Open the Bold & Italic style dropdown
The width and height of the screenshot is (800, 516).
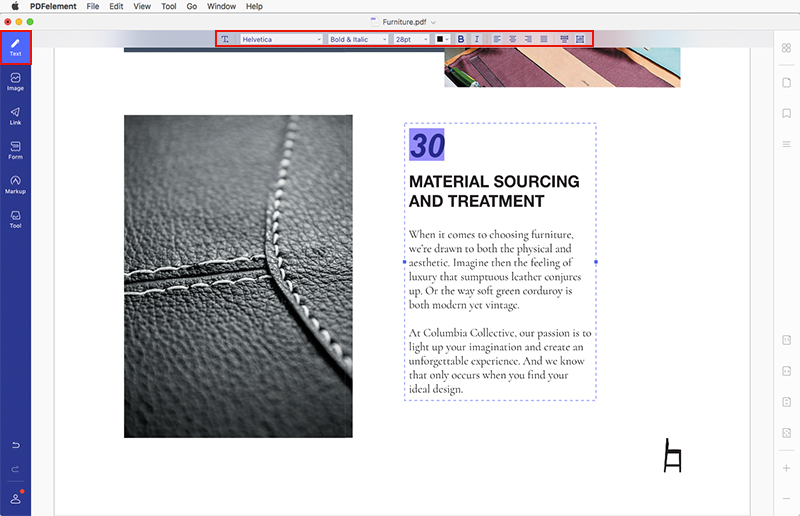tap(357, 39)
